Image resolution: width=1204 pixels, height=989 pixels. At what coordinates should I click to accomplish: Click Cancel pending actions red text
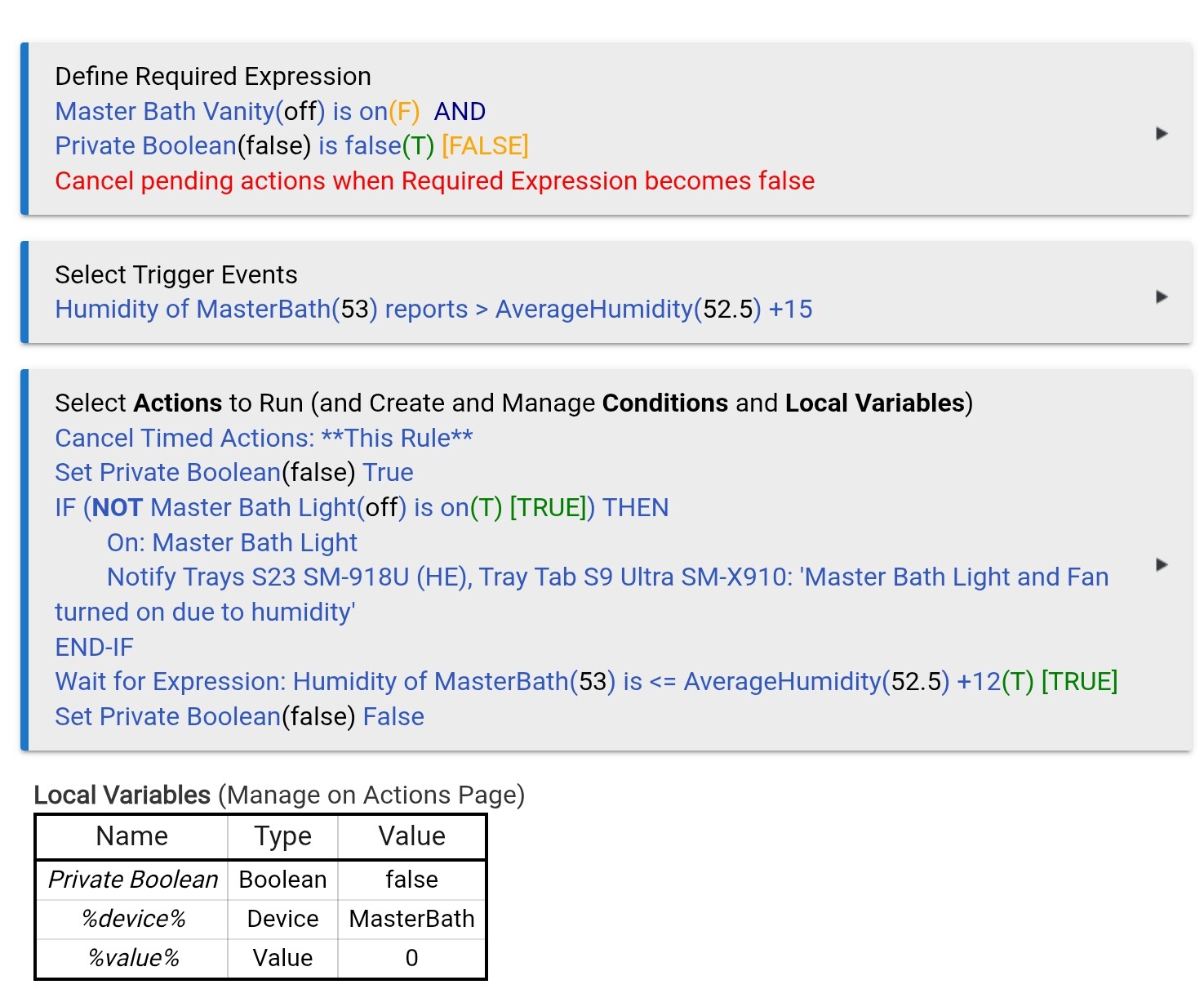pyautogui.click(x=434, y=180)
